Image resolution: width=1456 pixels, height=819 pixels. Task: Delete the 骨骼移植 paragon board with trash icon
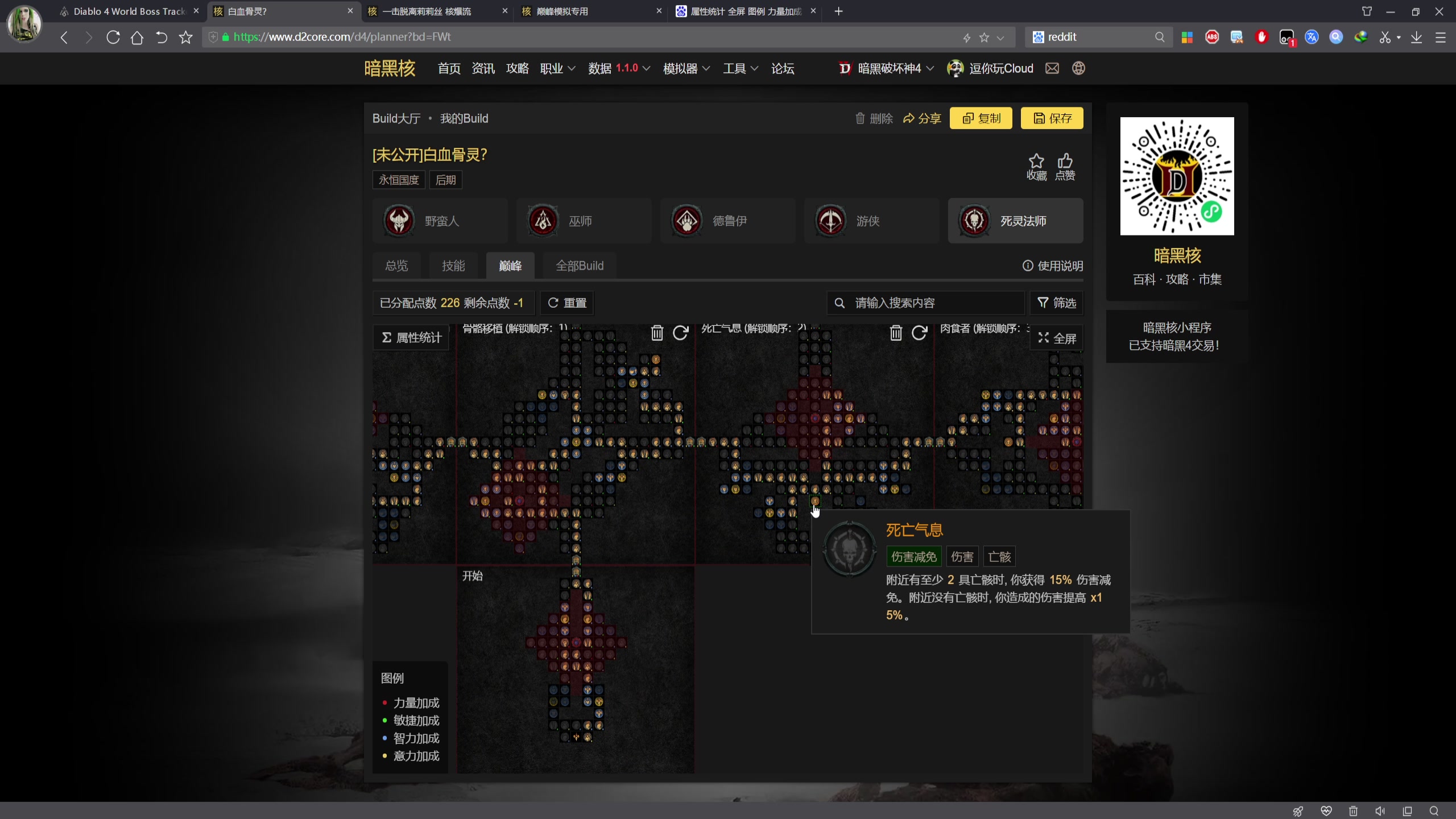point(657,333)
